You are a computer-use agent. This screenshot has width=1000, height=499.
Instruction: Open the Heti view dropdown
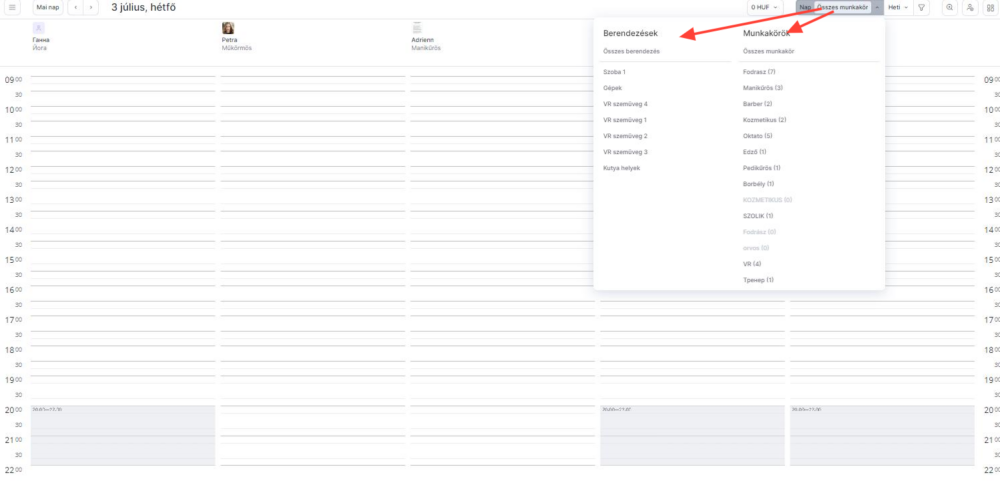pos(898,8)
